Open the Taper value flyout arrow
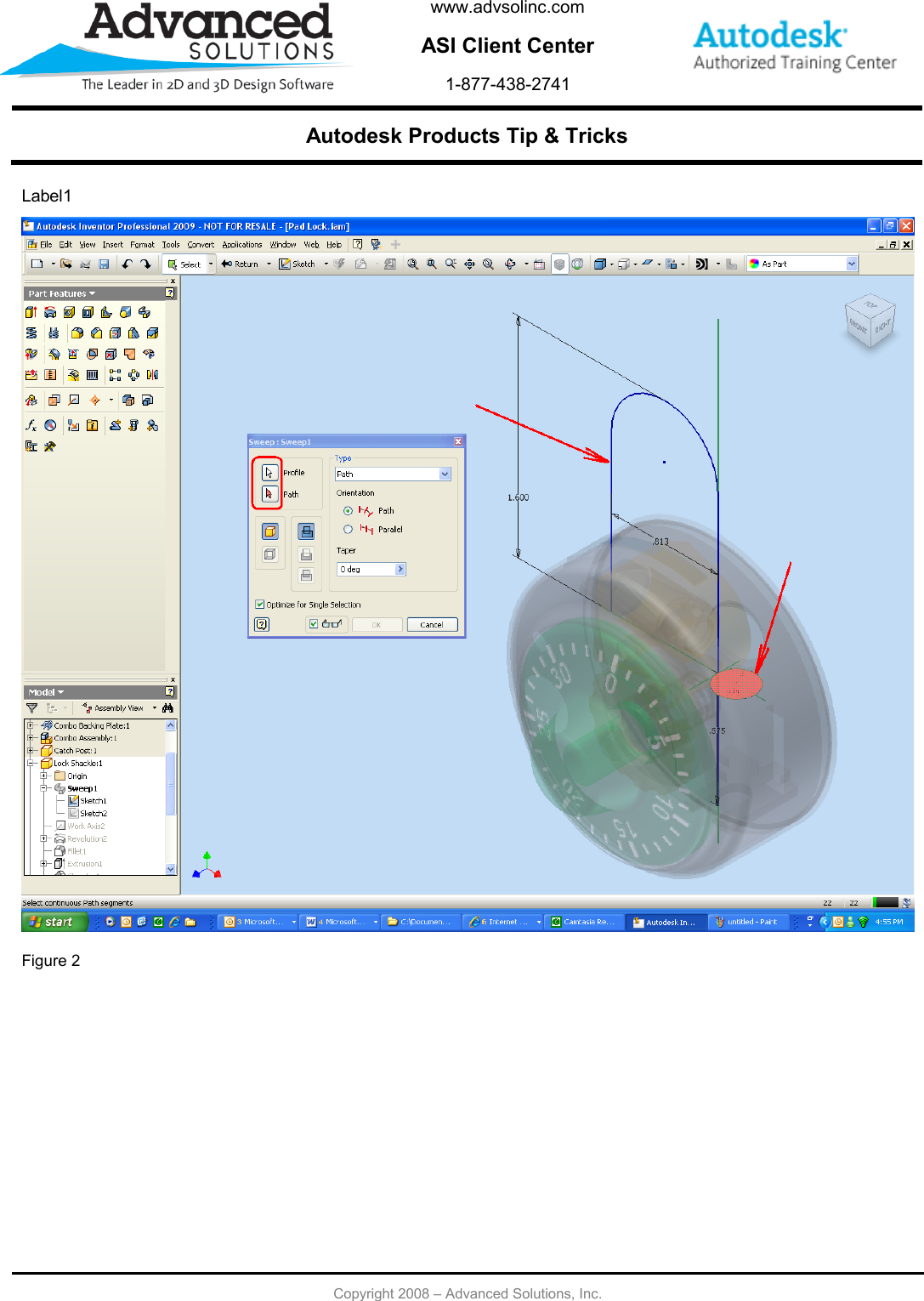The image size is (924, 1301). (400, 569)
